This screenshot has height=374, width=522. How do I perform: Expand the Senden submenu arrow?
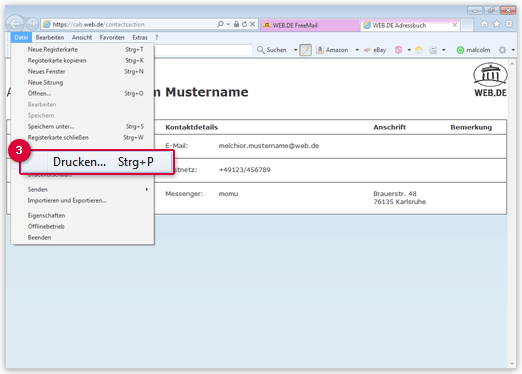(147, 189)
